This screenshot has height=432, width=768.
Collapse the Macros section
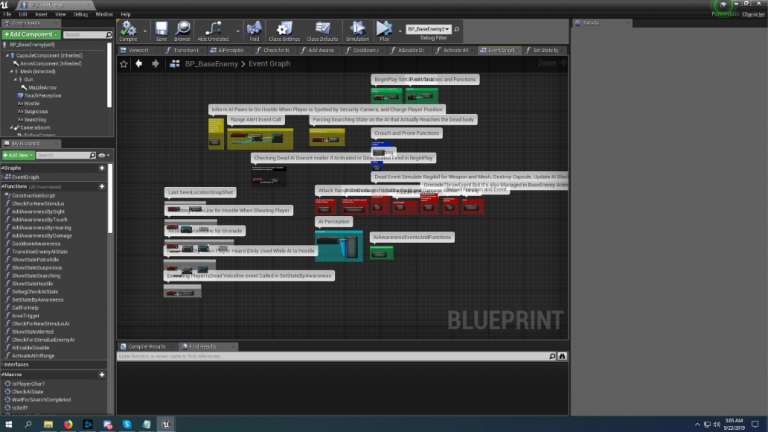(x=2, y=375)
